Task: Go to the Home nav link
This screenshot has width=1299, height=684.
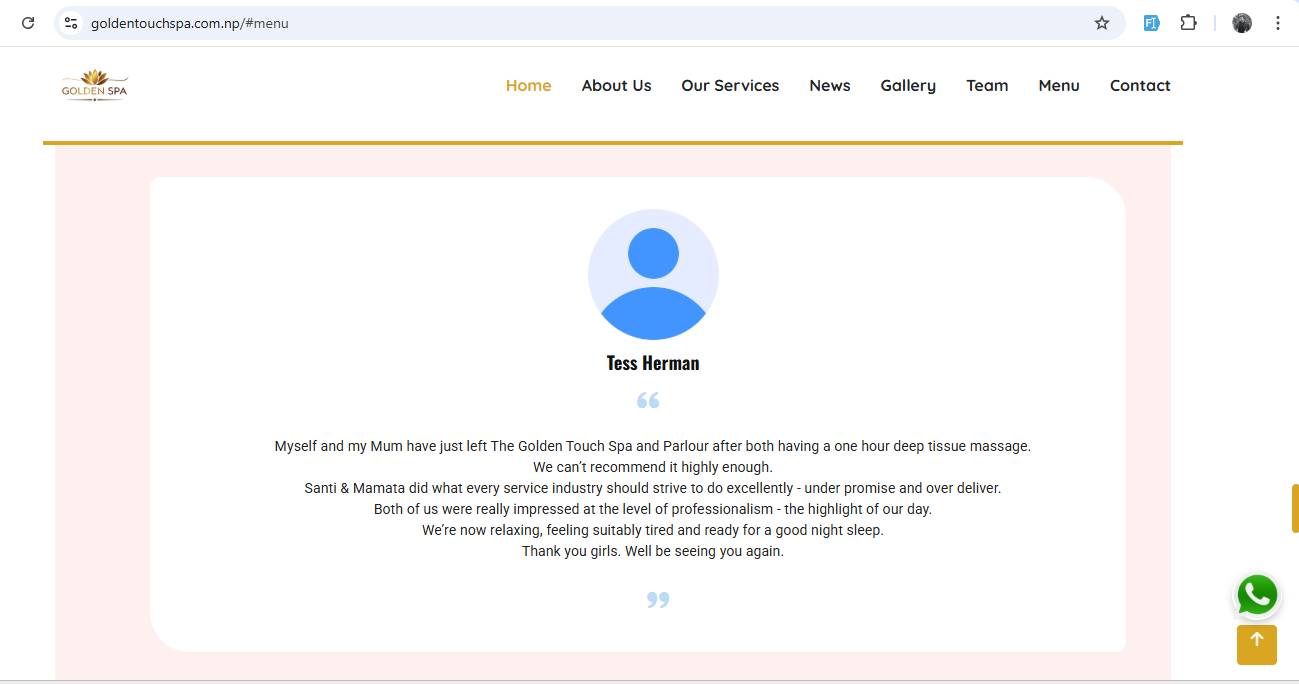Action: 528,86
